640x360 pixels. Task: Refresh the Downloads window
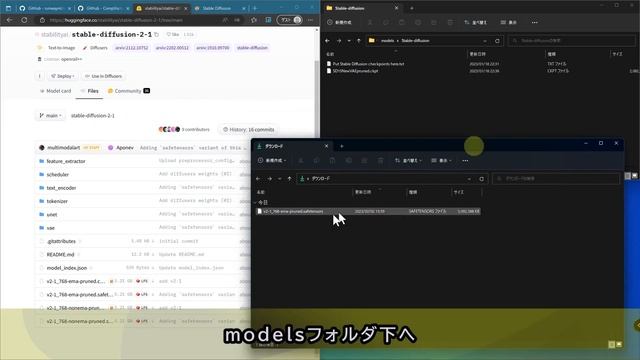[482, 178]
